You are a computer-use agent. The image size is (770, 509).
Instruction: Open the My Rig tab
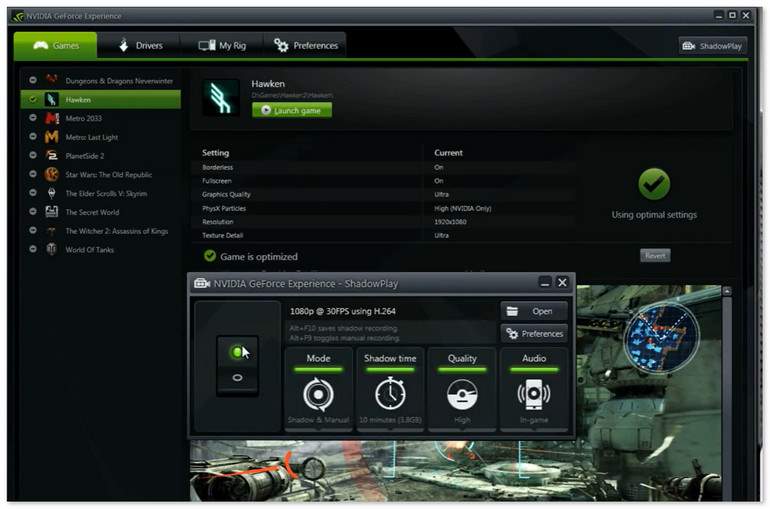pyautogui.click(x=222, y=46)
